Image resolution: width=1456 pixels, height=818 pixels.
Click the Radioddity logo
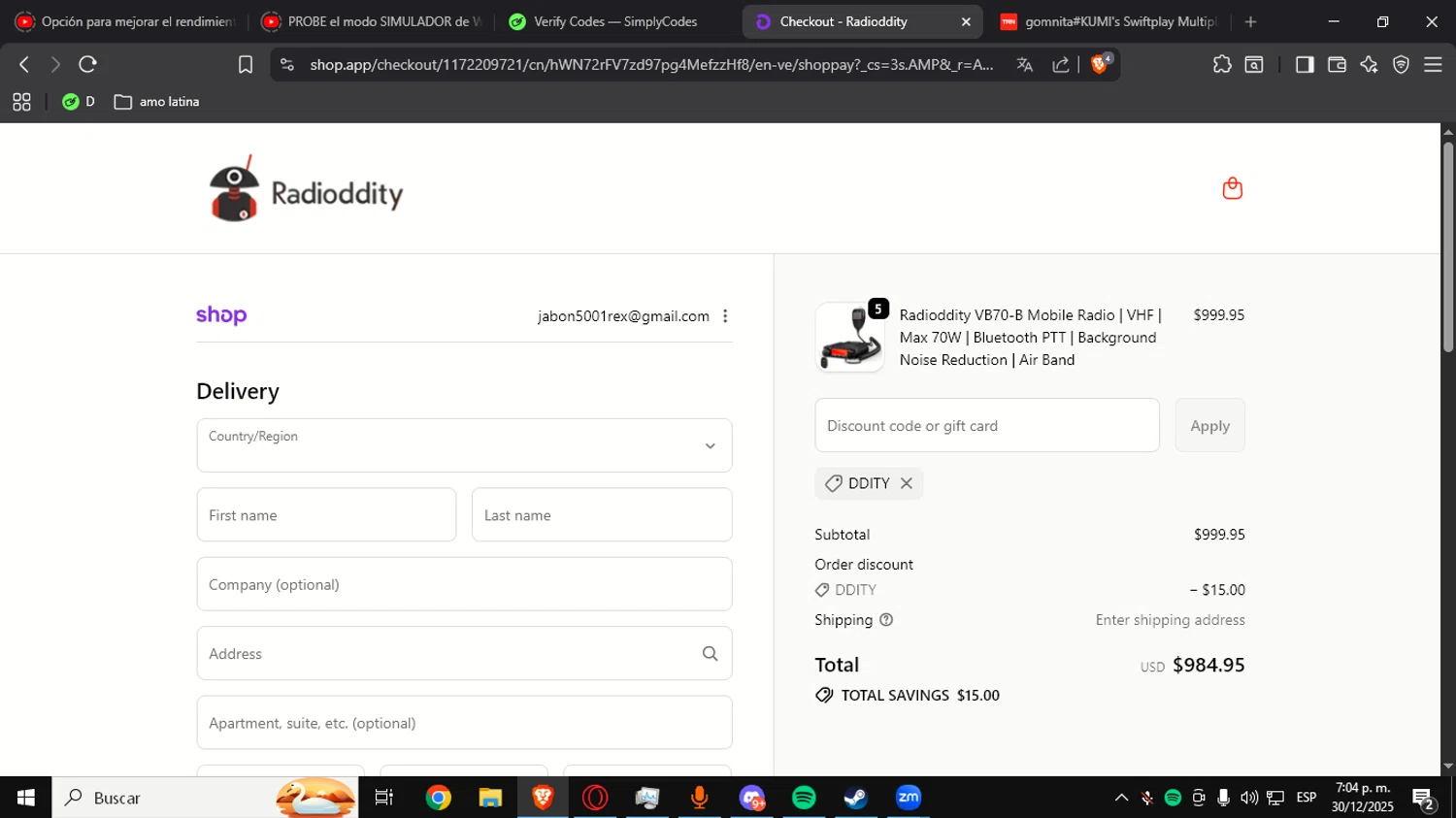click(x=306, y=189)
